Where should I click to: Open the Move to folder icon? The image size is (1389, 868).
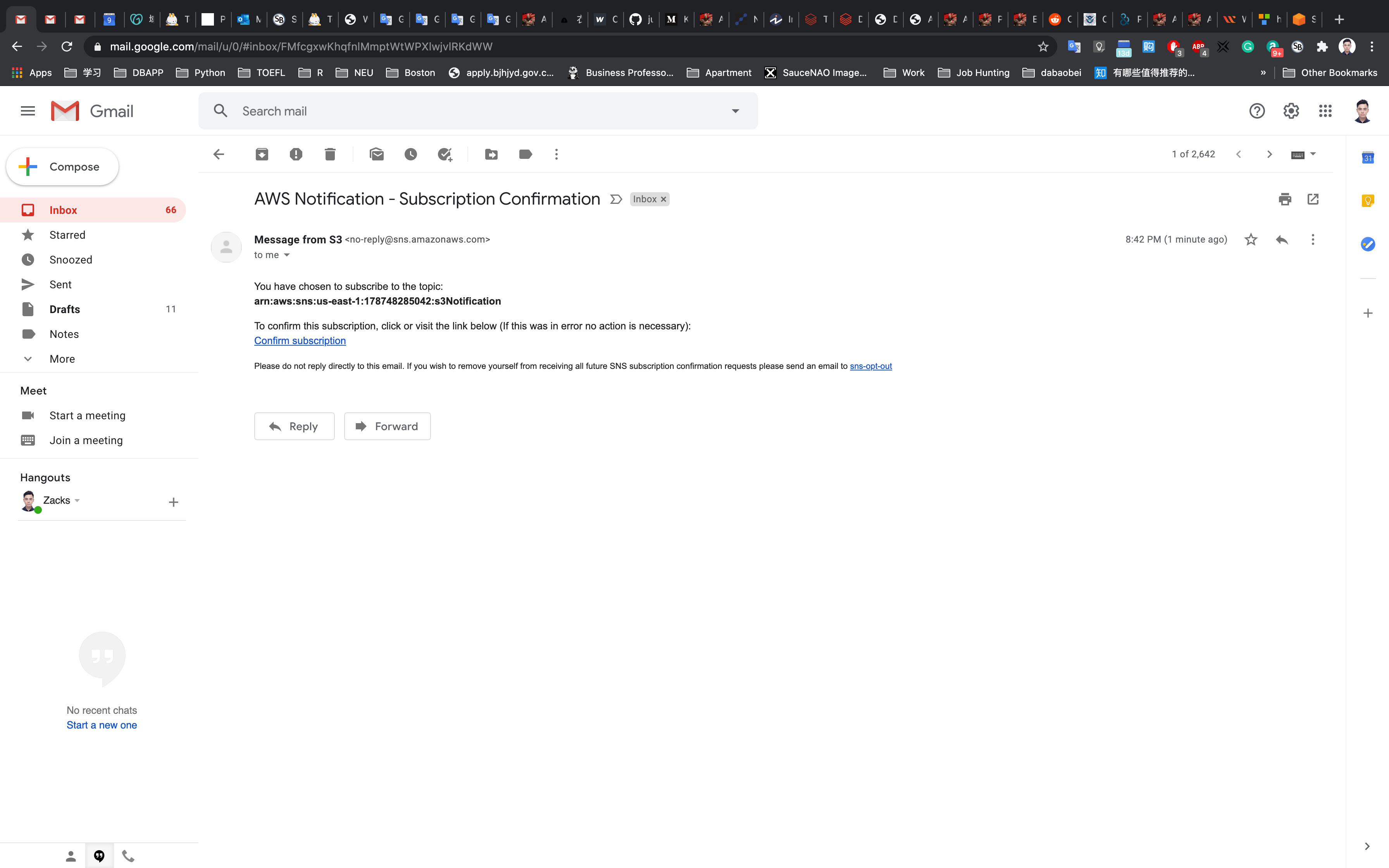pyautogui.click(x=491, y=154)
